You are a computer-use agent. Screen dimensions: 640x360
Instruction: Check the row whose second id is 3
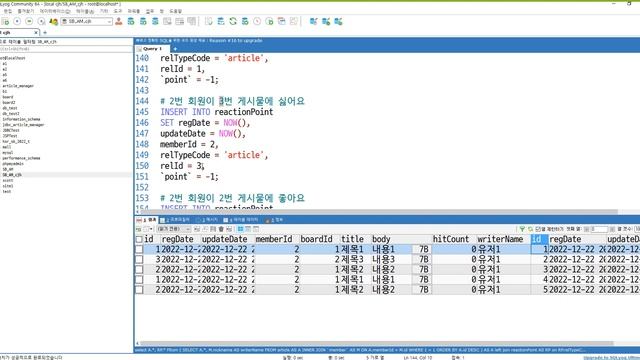coord(139,270)
